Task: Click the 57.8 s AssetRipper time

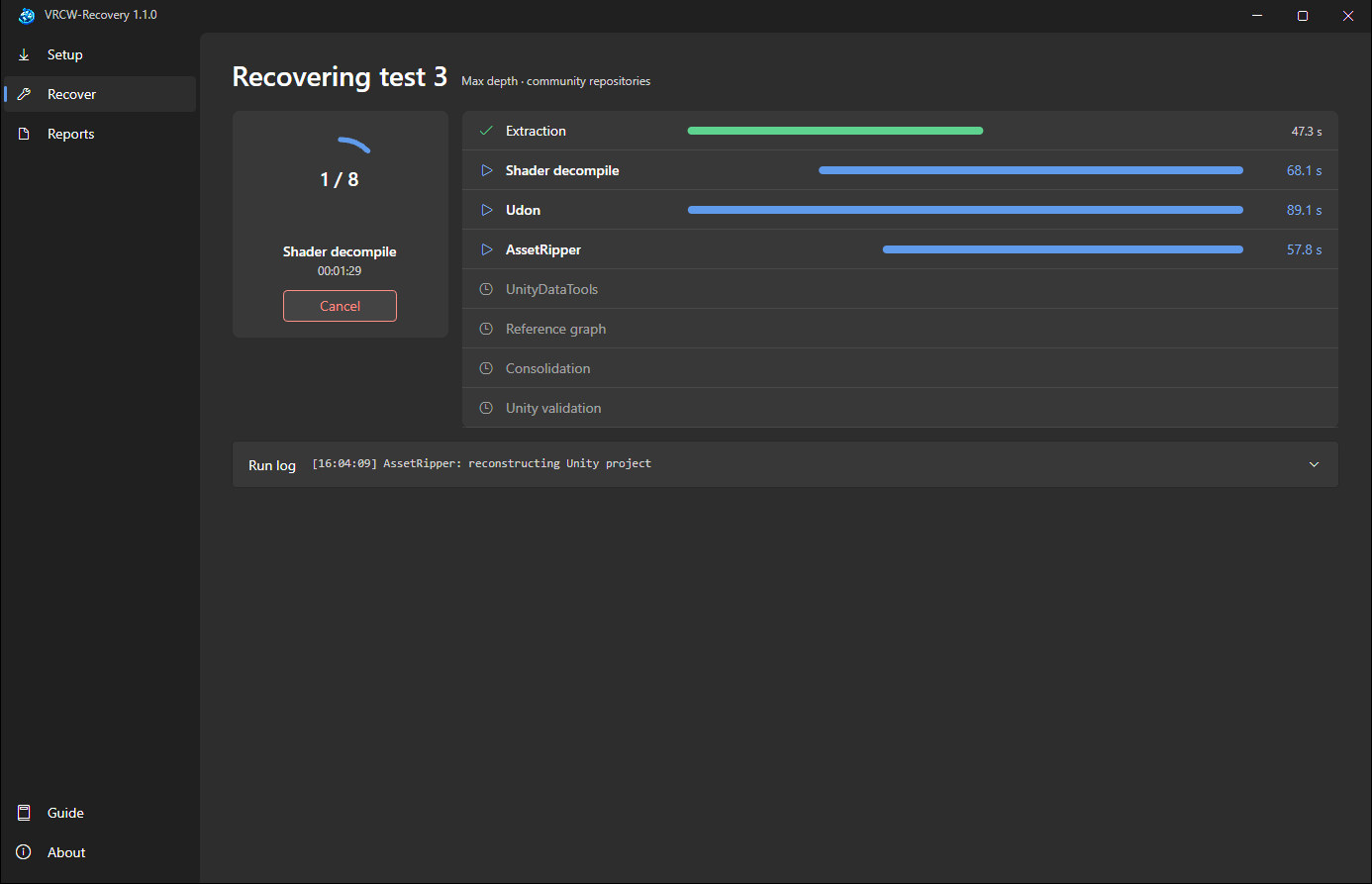Action: pos(1305,249)
